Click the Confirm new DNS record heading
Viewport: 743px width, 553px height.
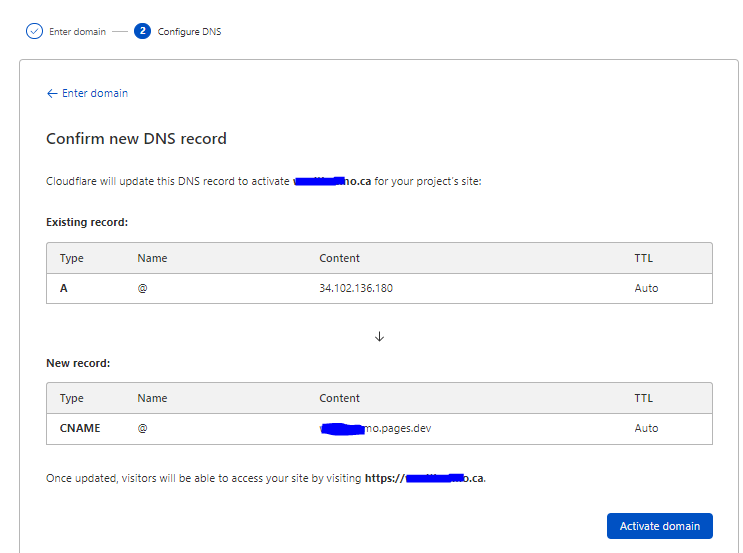click(x=136, y=139)
